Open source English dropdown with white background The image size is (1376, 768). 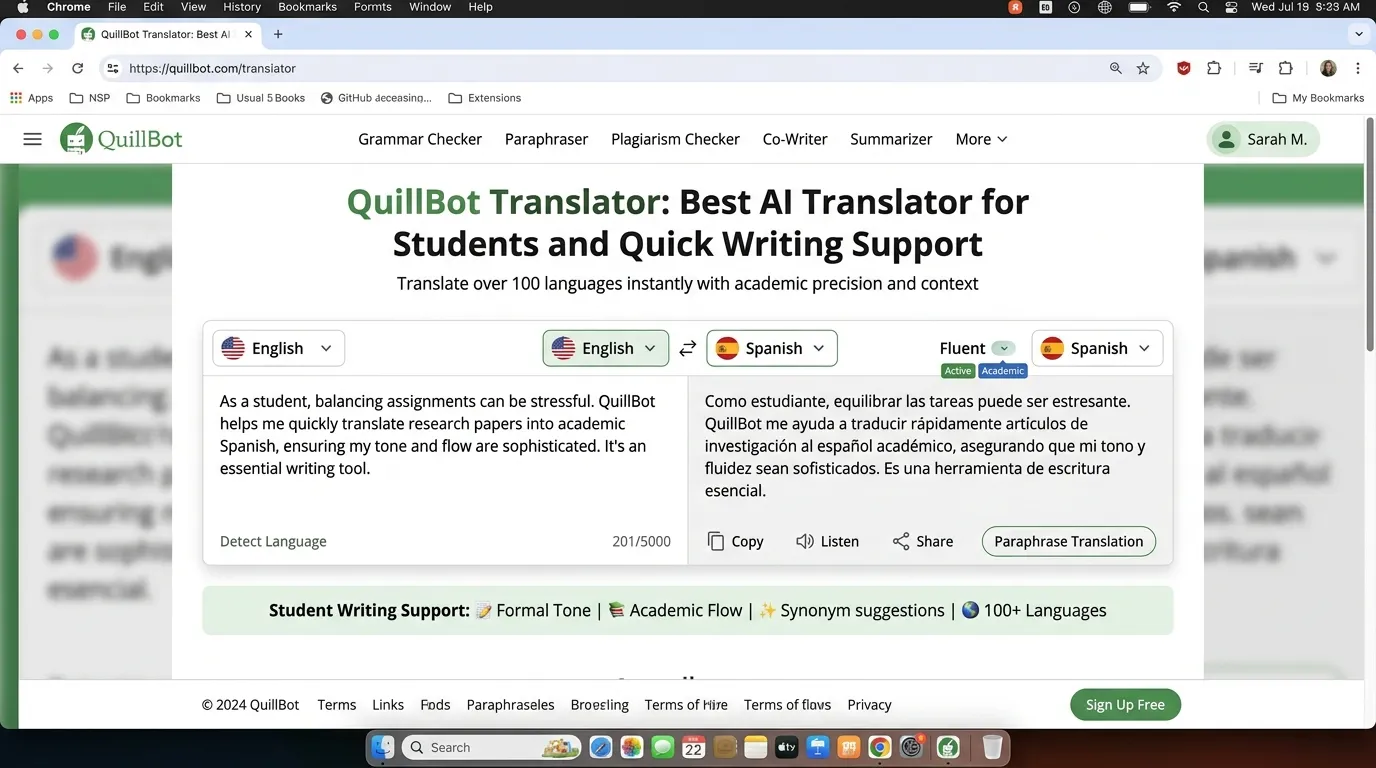(x=278, y=348)
